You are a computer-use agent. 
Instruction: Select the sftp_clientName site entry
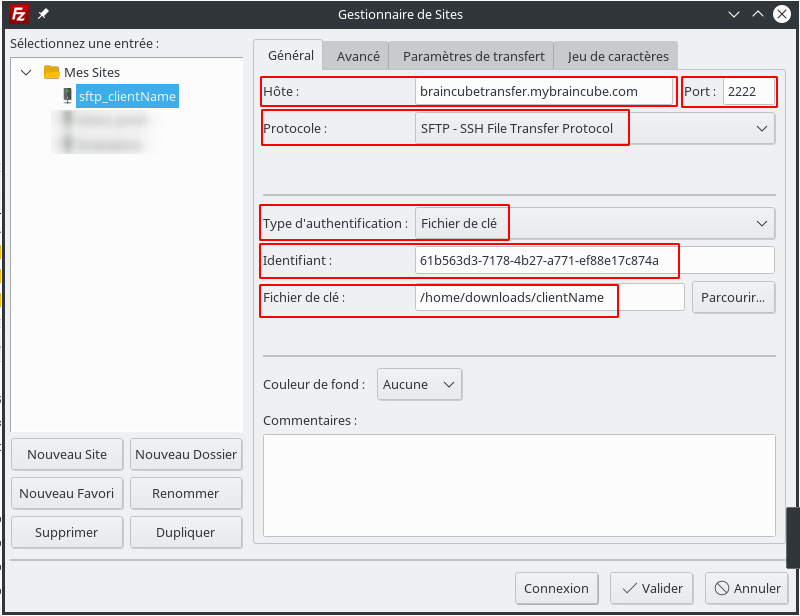click(127, 96)
